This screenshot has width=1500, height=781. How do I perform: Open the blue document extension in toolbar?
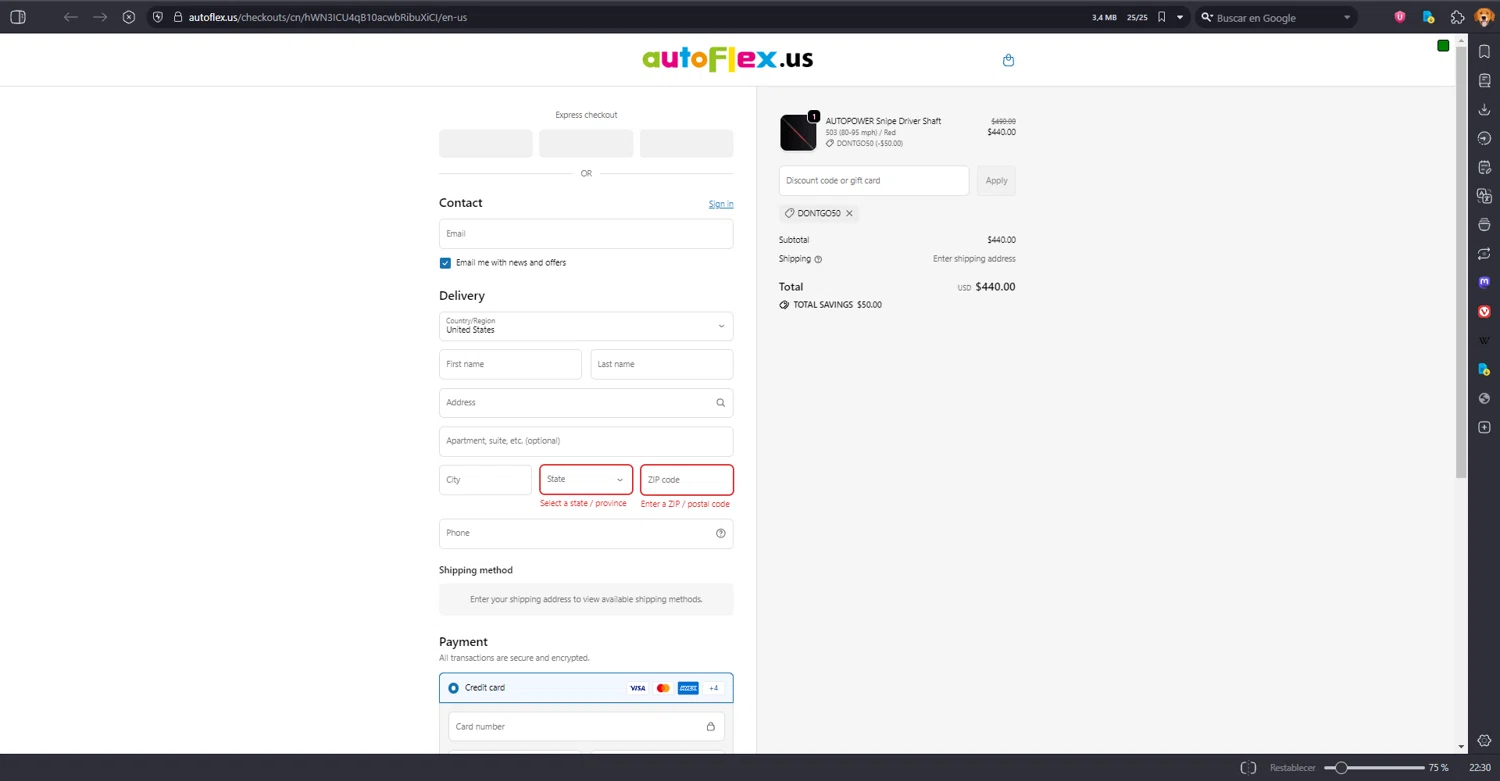coord(1428,17)
